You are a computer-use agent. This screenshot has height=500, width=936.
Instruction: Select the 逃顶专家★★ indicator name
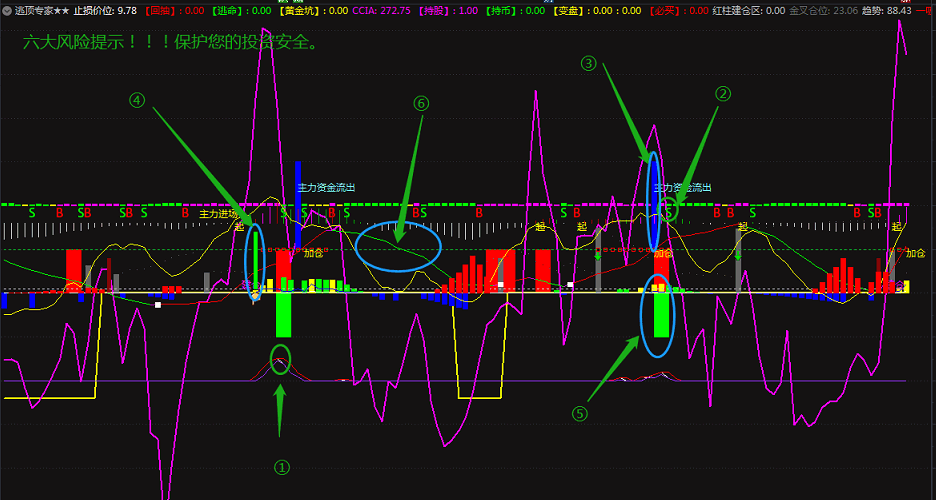pyautogui.click(x=41, y=11)
